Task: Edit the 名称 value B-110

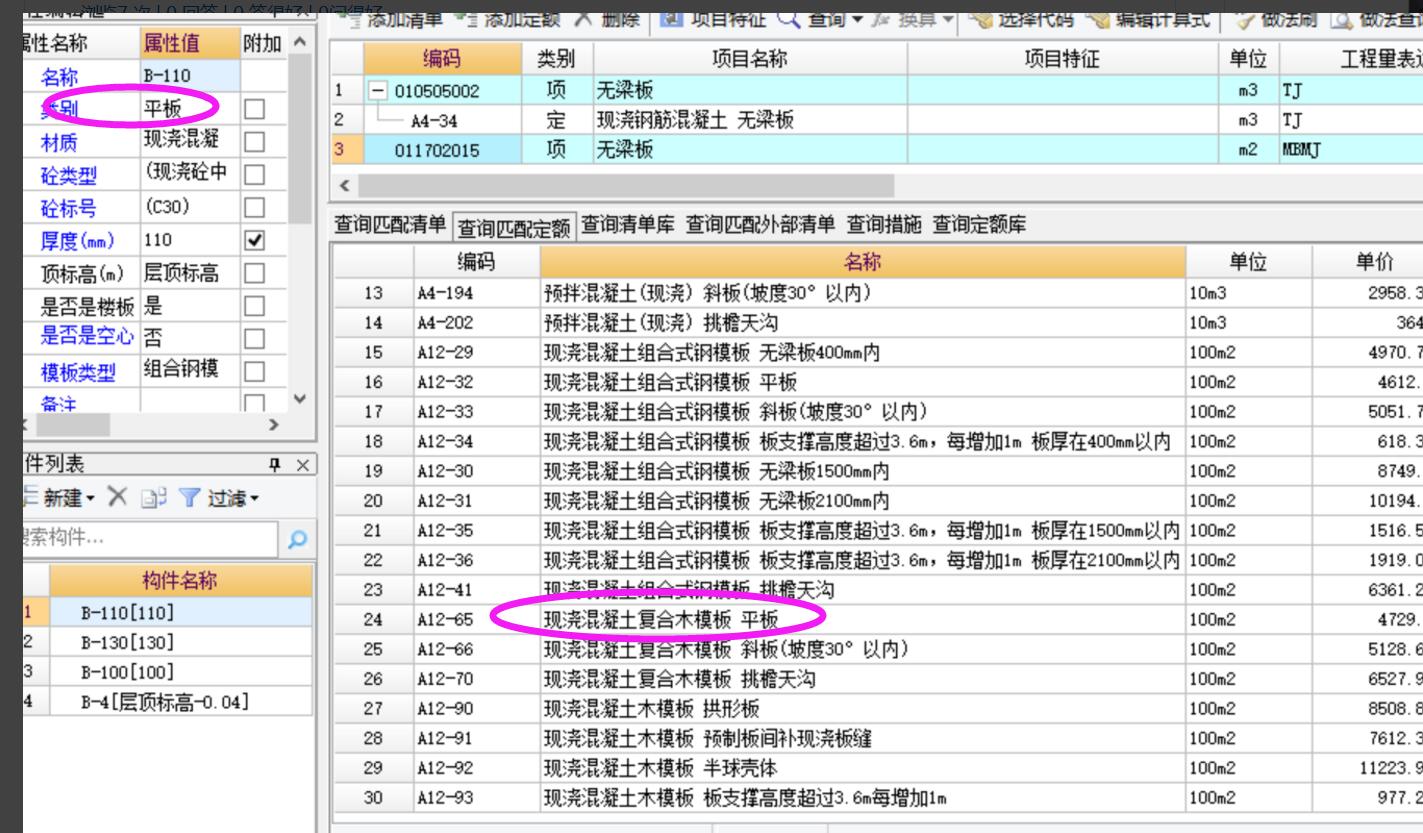Action: coord(189,76)
